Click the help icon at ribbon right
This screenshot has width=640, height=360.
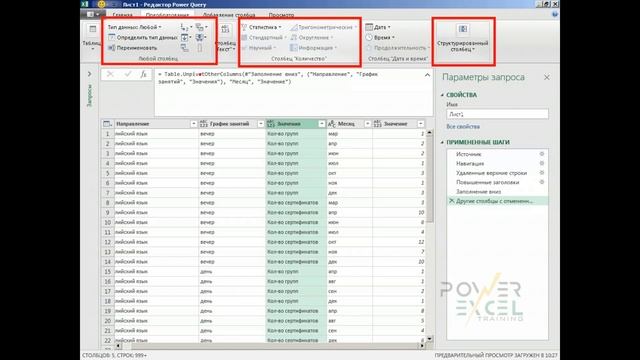[555, 14]
